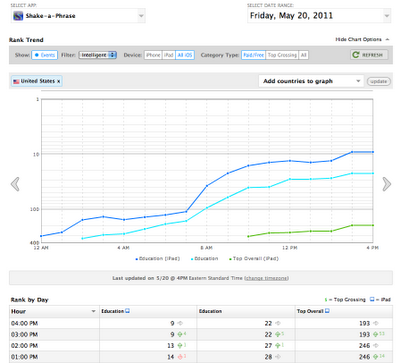Select the 03:00 PM row

click(201, 334)
